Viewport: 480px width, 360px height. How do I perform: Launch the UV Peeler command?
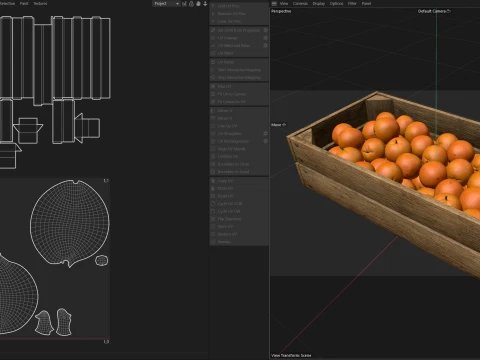[x=239, y=62]
